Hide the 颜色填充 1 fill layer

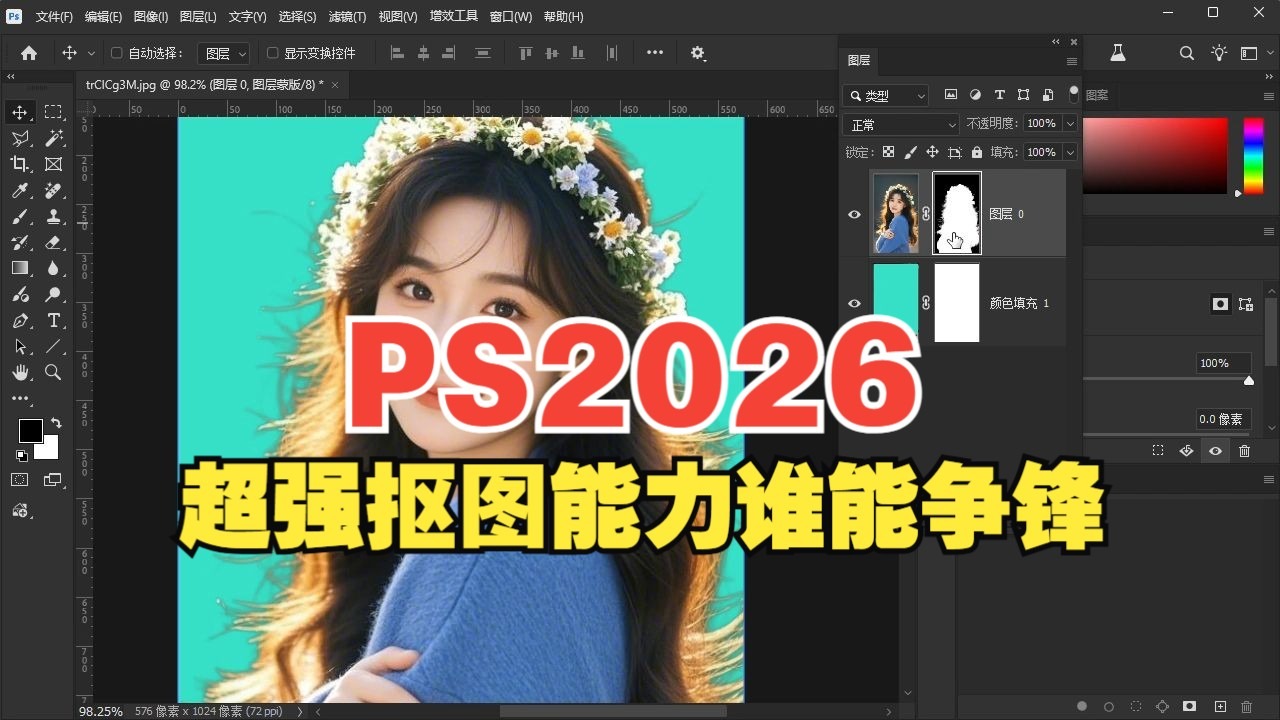(854, 303)
